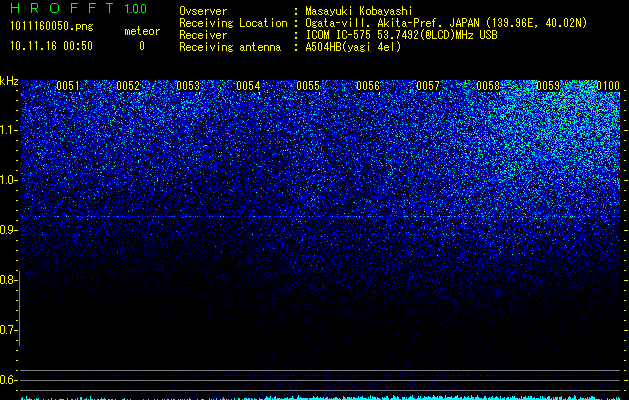Click the cyan signal level trace at bottom

[x=321, y=398]
